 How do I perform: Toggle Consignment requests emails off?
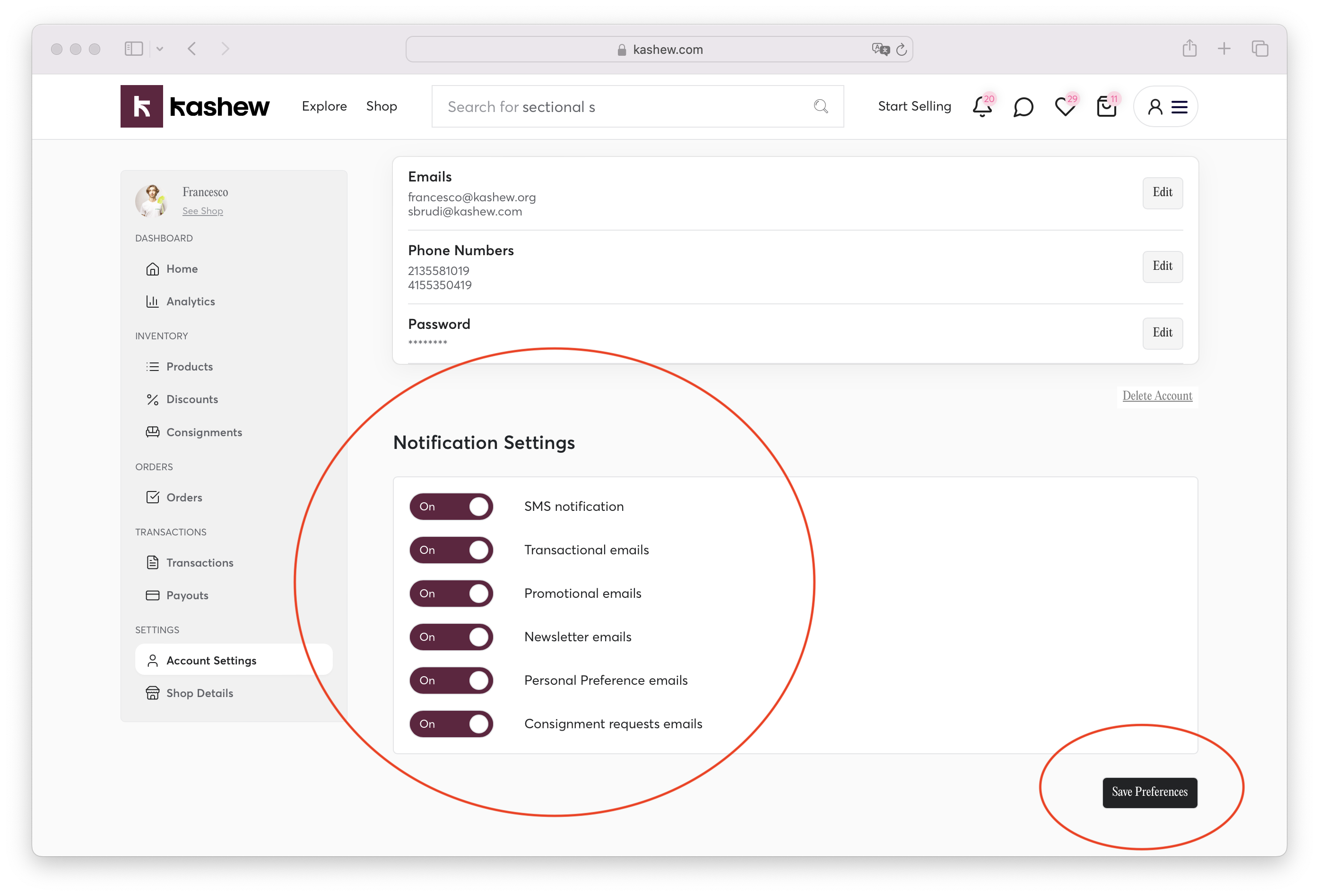451,724
